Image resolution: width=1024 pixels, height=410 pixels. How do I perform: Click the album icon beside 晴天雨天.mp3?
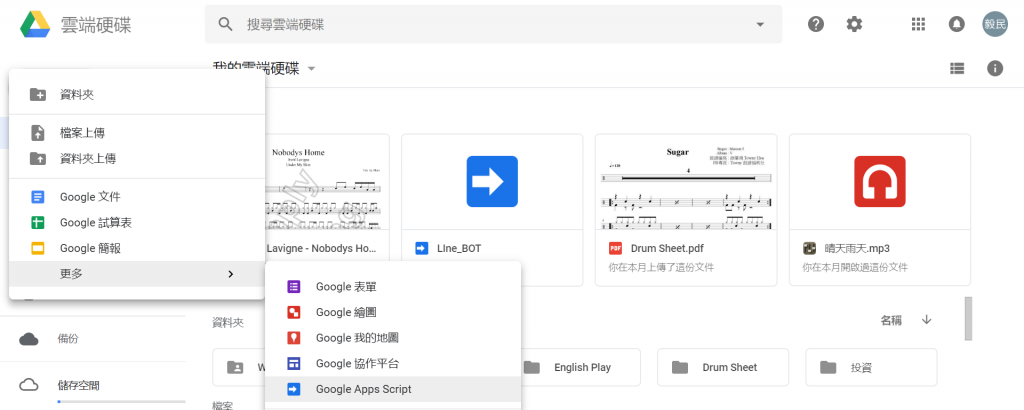(x=810, y=249)
